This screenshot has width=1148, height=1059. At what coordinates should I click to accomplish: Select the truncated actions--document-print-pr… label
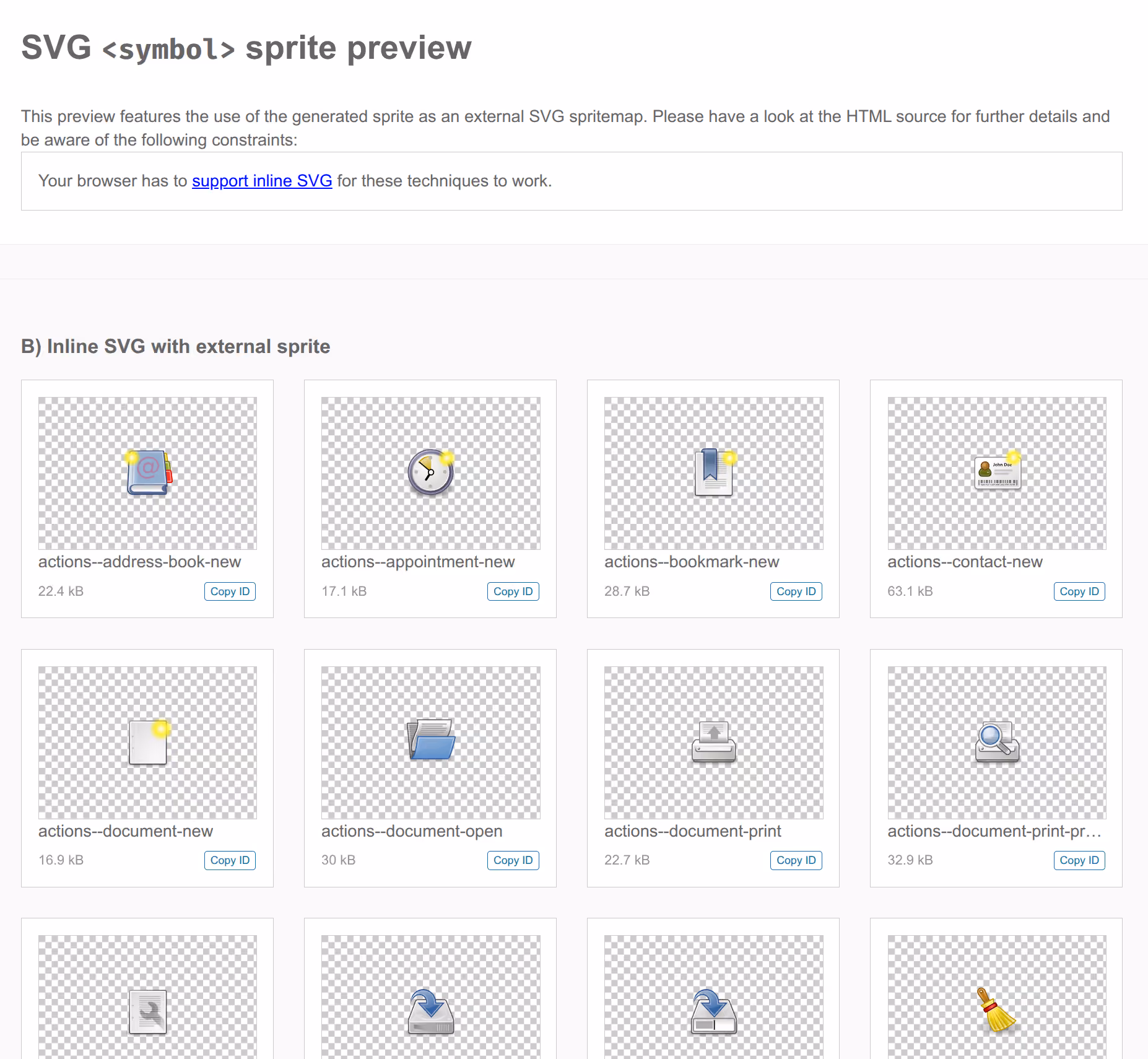tap(994, 831)
